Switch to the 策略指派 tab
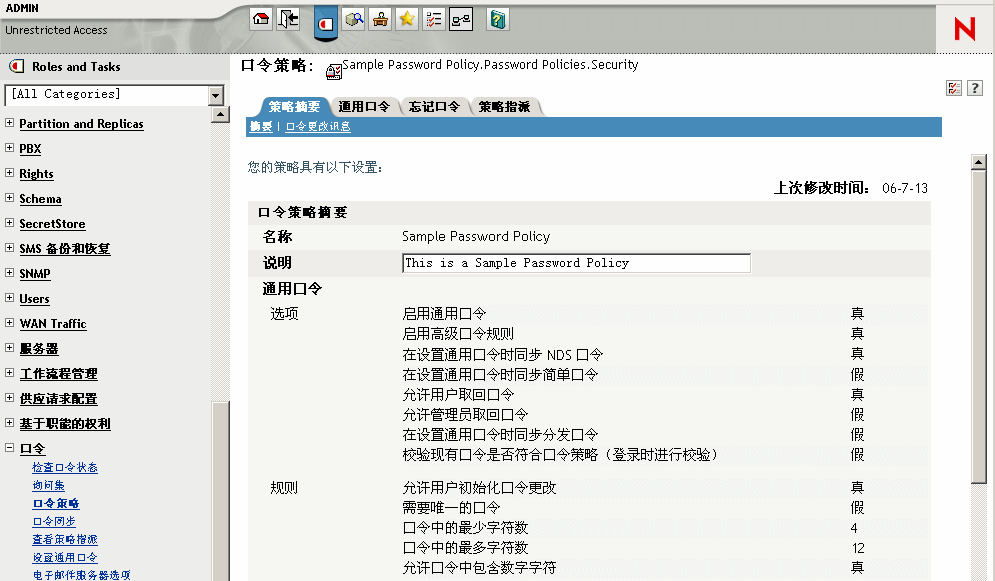 (504, 107)
